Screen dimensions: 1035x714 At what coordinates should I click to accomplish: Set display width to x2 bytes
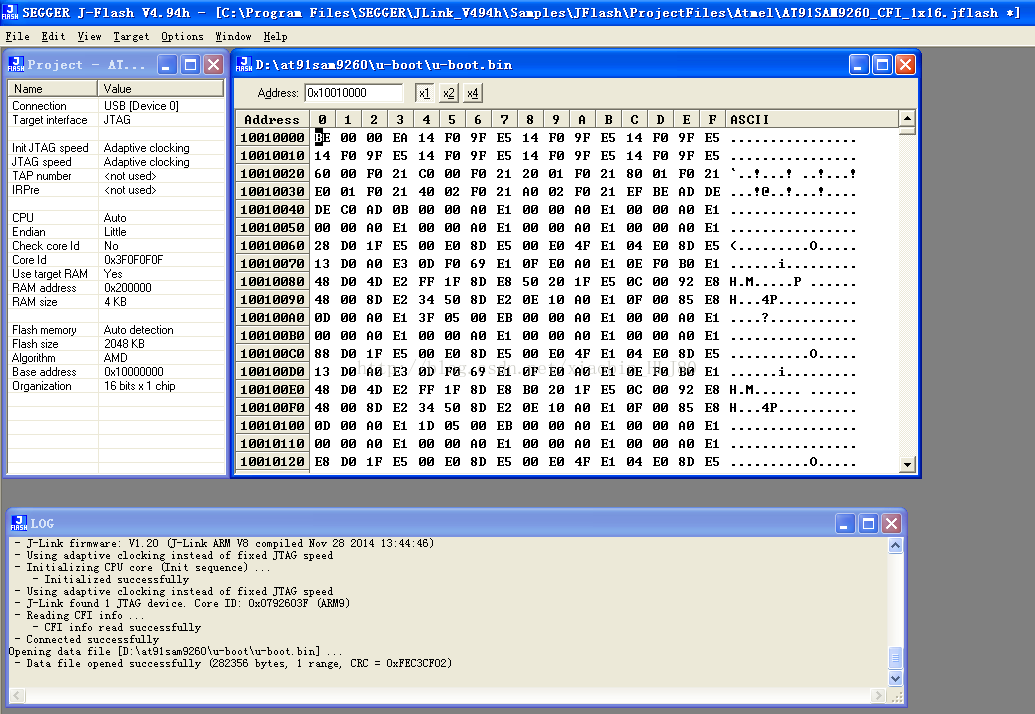449,93
